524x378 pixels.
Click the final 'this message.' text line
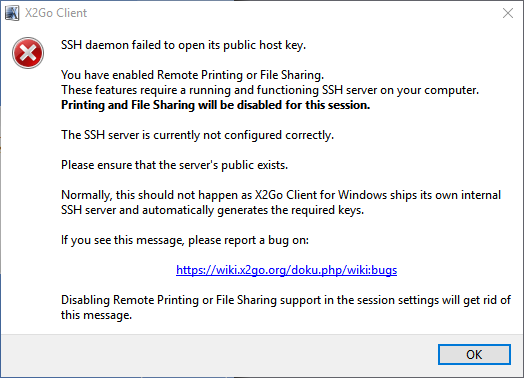(x=97, y=315)
